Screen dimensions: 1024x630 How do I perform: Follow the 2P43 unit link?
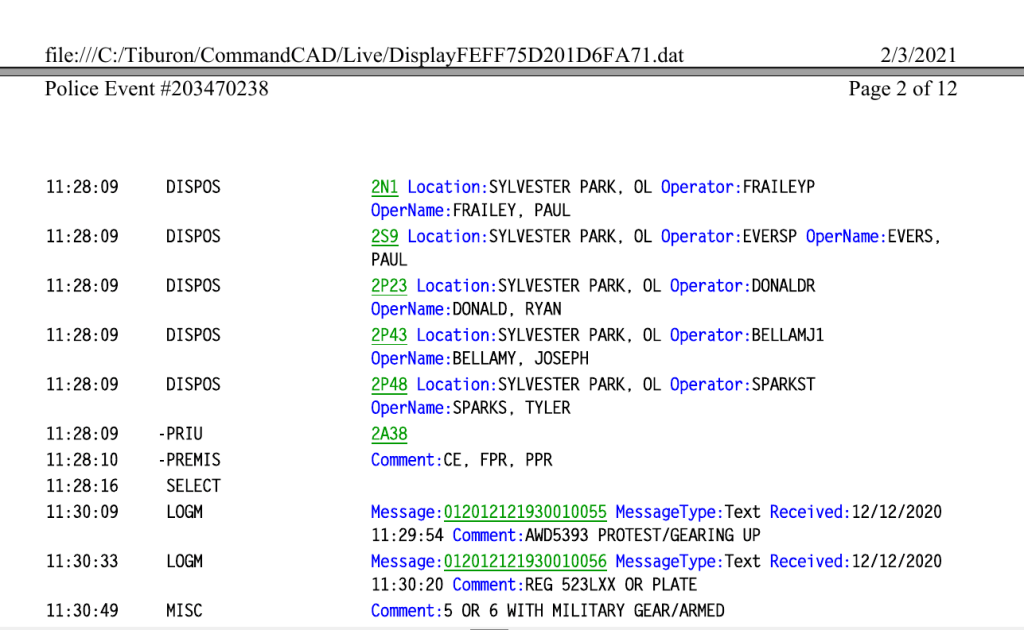click(389, 335)
